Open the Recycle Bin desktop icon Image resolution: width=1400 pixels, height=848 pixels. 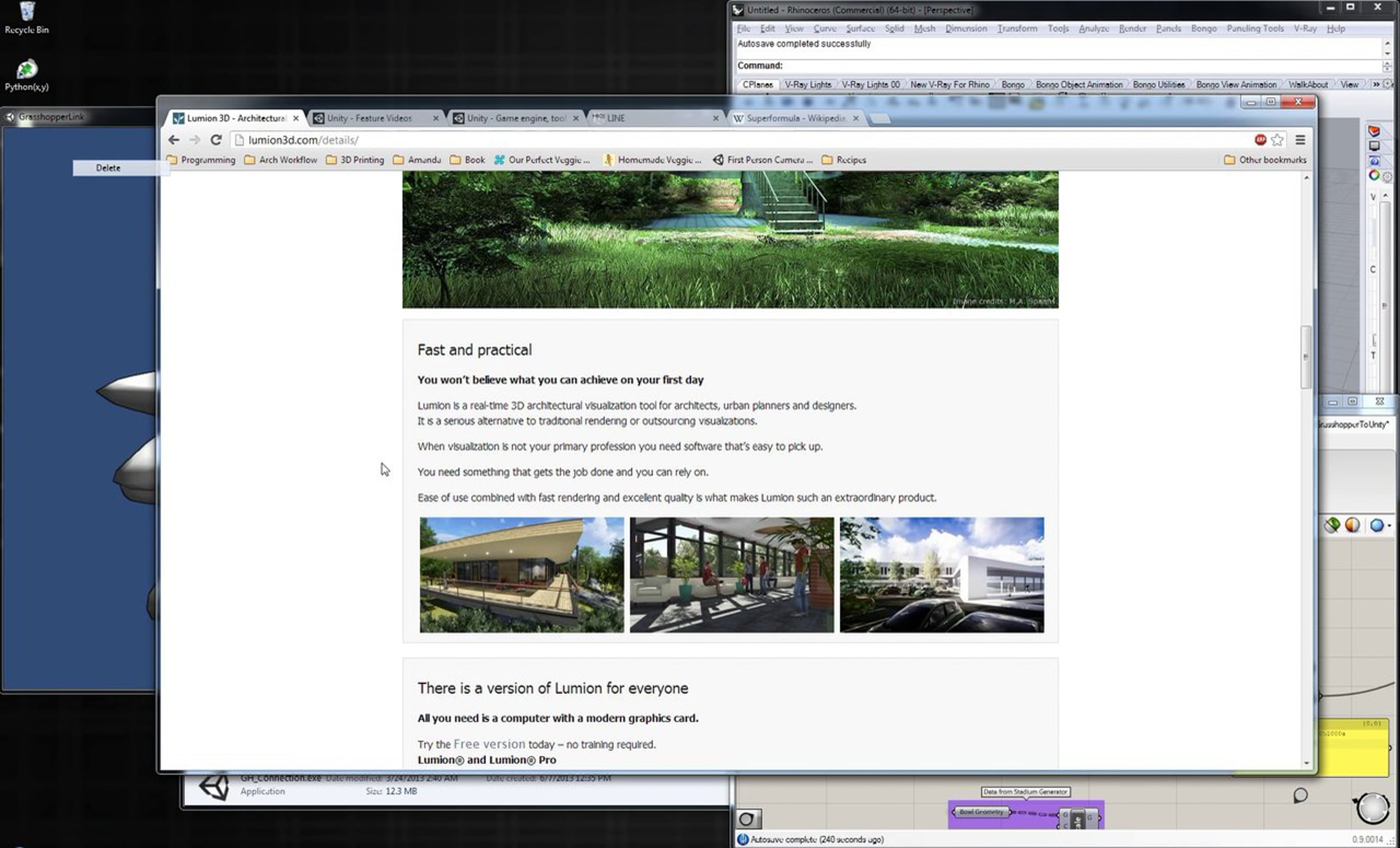27,18
